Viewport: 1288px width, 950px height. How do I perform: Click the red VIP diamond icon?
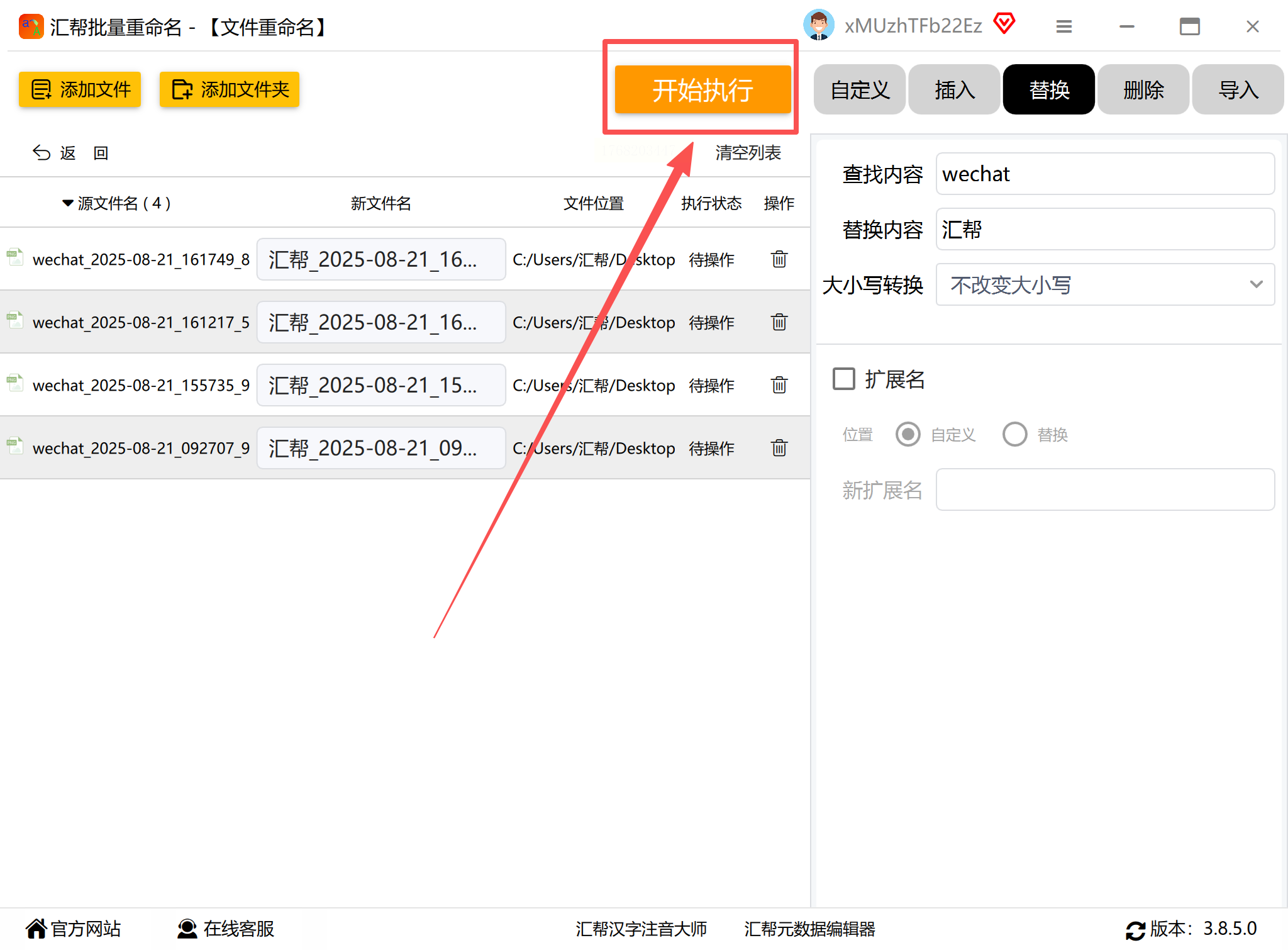pyautogui.click(x=1004, y=24)
